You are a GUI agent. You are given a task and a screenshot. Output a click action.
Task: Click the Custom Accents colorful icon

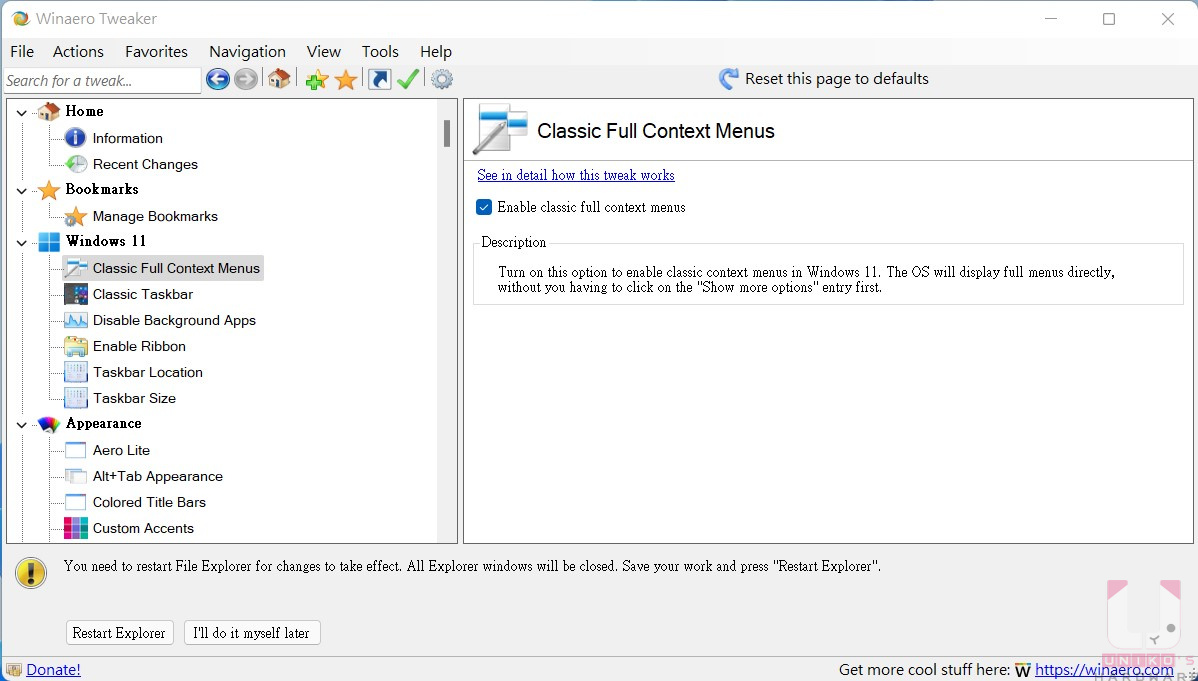[x=76, y=528]
